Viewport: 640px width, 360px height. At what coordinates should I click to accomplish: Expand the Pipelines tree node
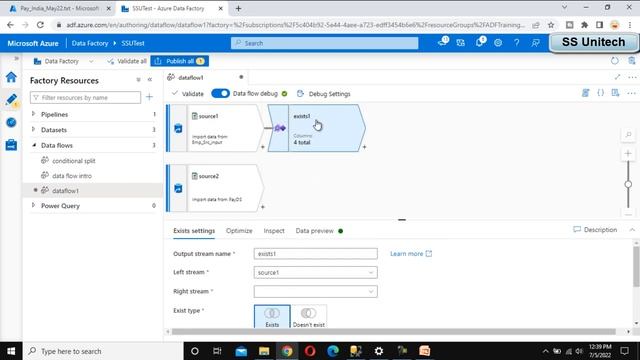33,114
